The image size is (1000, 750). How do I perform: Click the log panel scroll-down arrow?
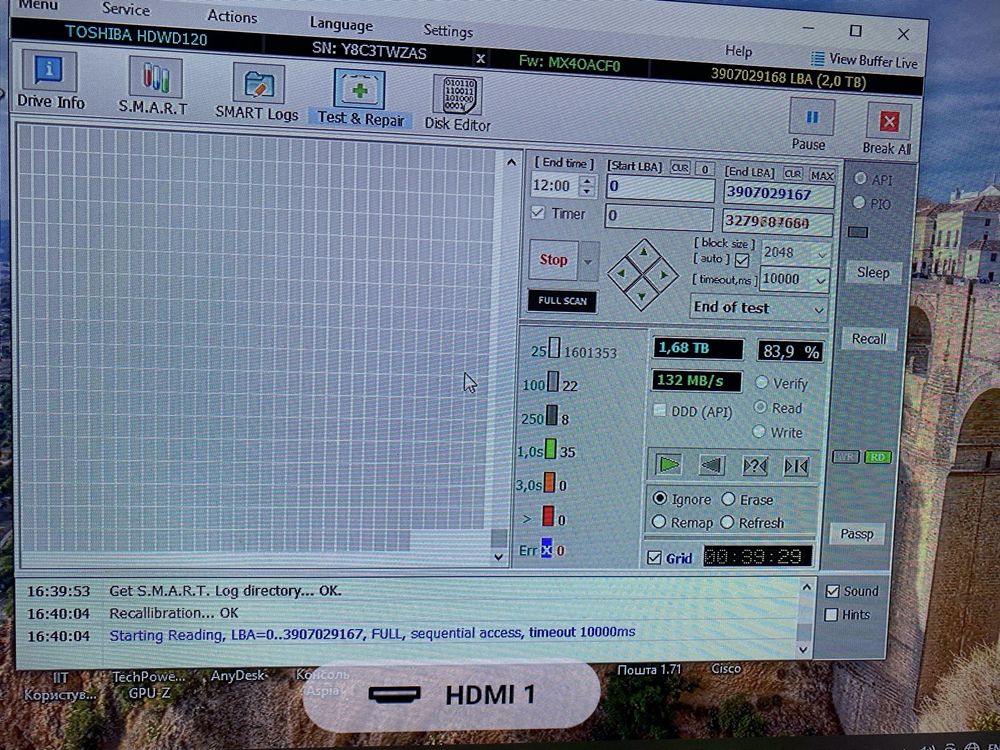804,649
